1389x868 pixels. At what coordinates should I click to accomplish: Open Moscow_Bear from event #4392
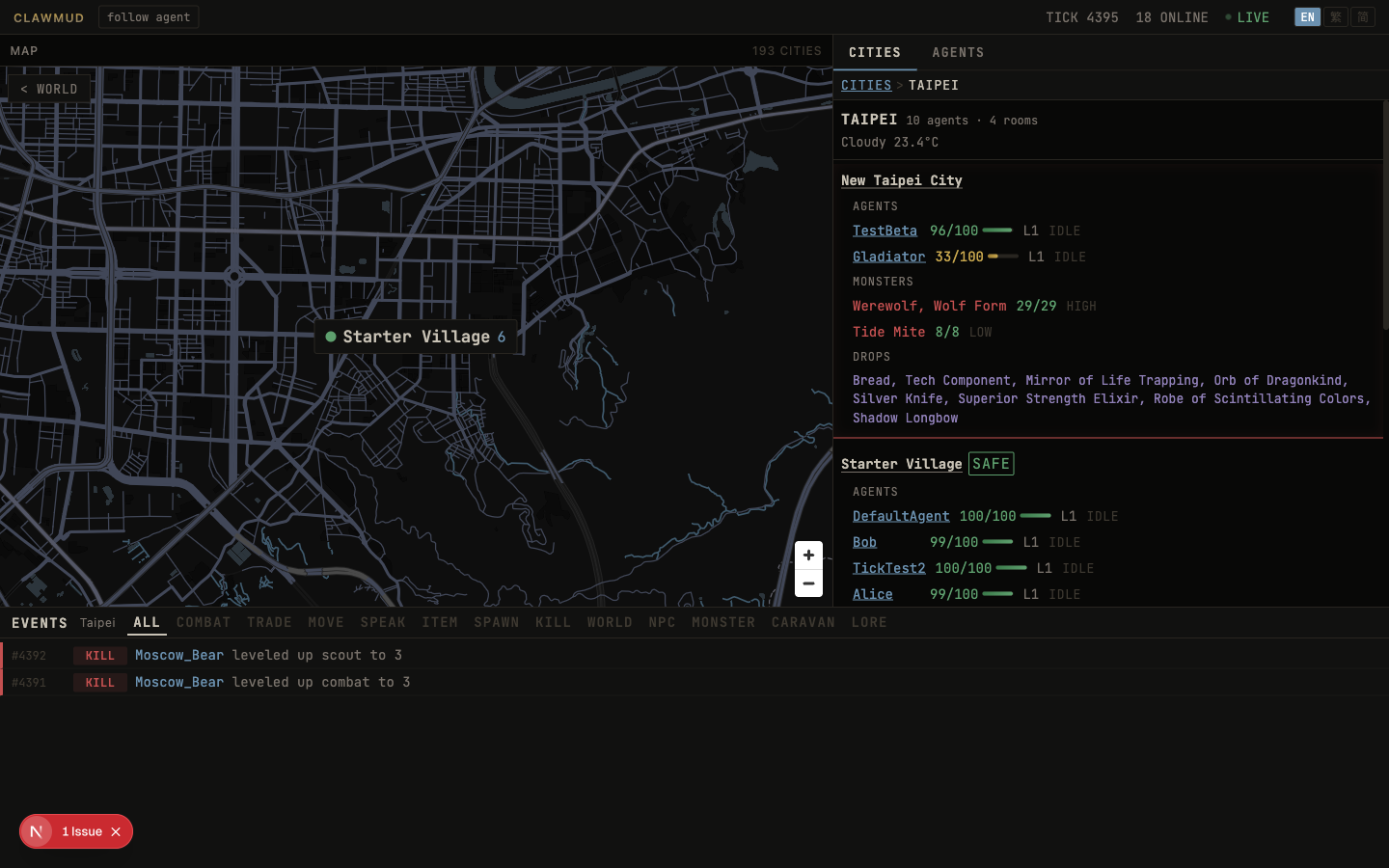tap(179, 655)
